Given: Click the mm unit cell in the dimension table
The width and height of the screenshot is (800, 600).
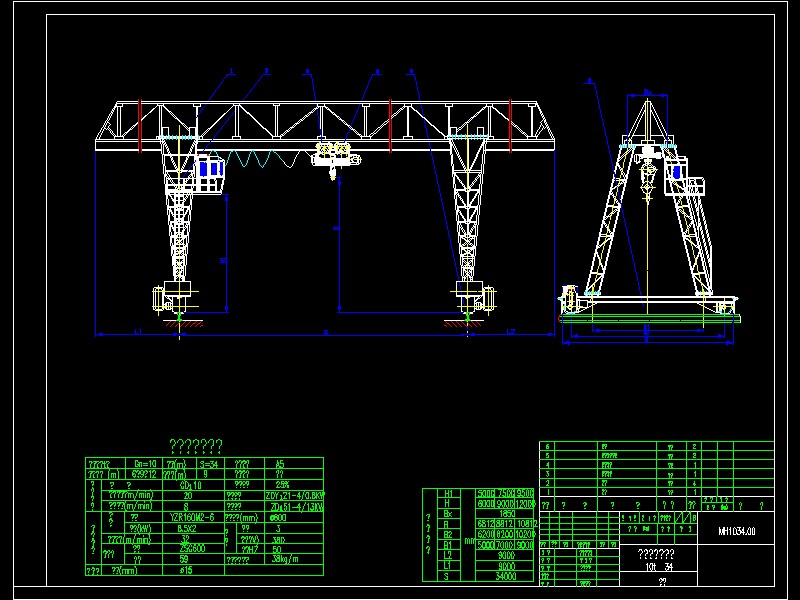Looking at the screenshot, I should click(468, 541).
